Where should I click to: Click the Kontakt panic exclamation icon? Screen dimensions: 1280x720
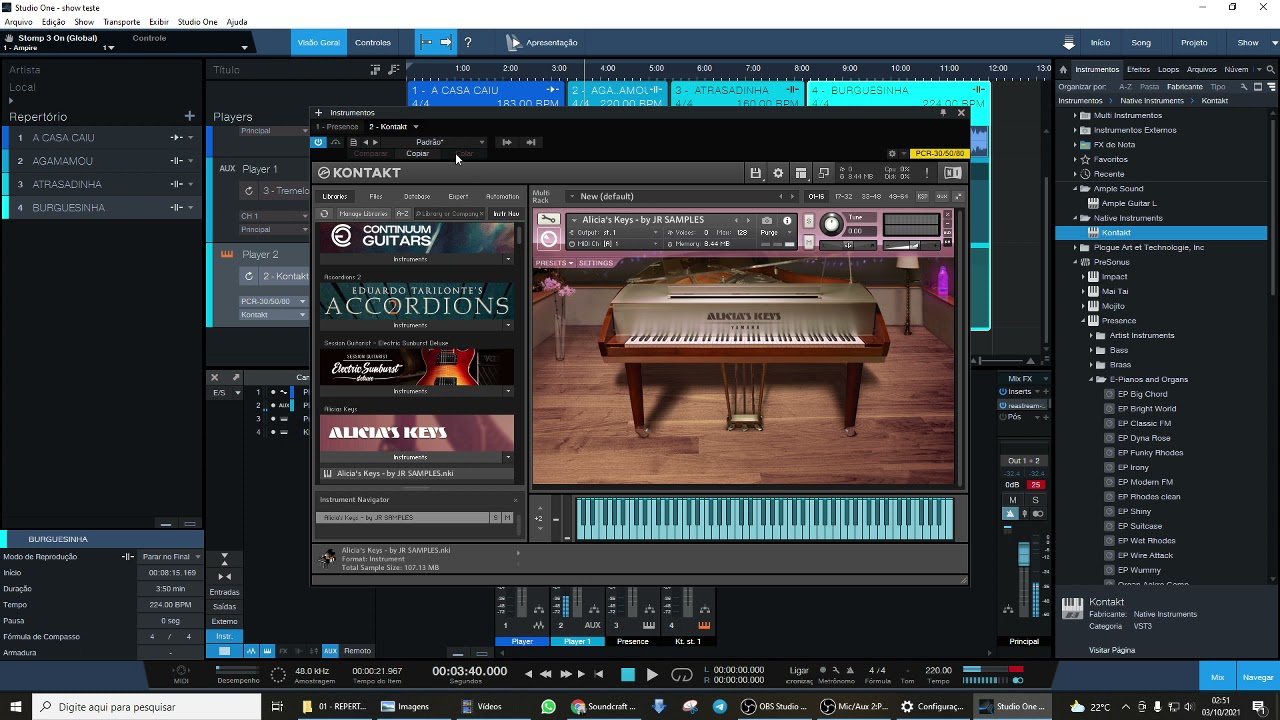tap(926, 173)
